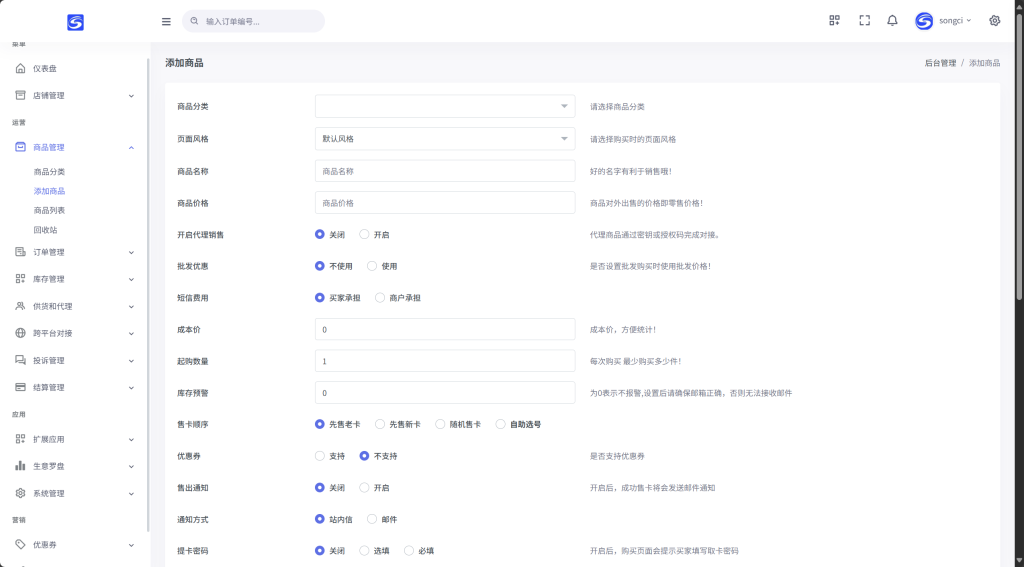The image size is (1024, 567).
Task: Select 选填 for 提卡密码
Action: coord(364,551)
